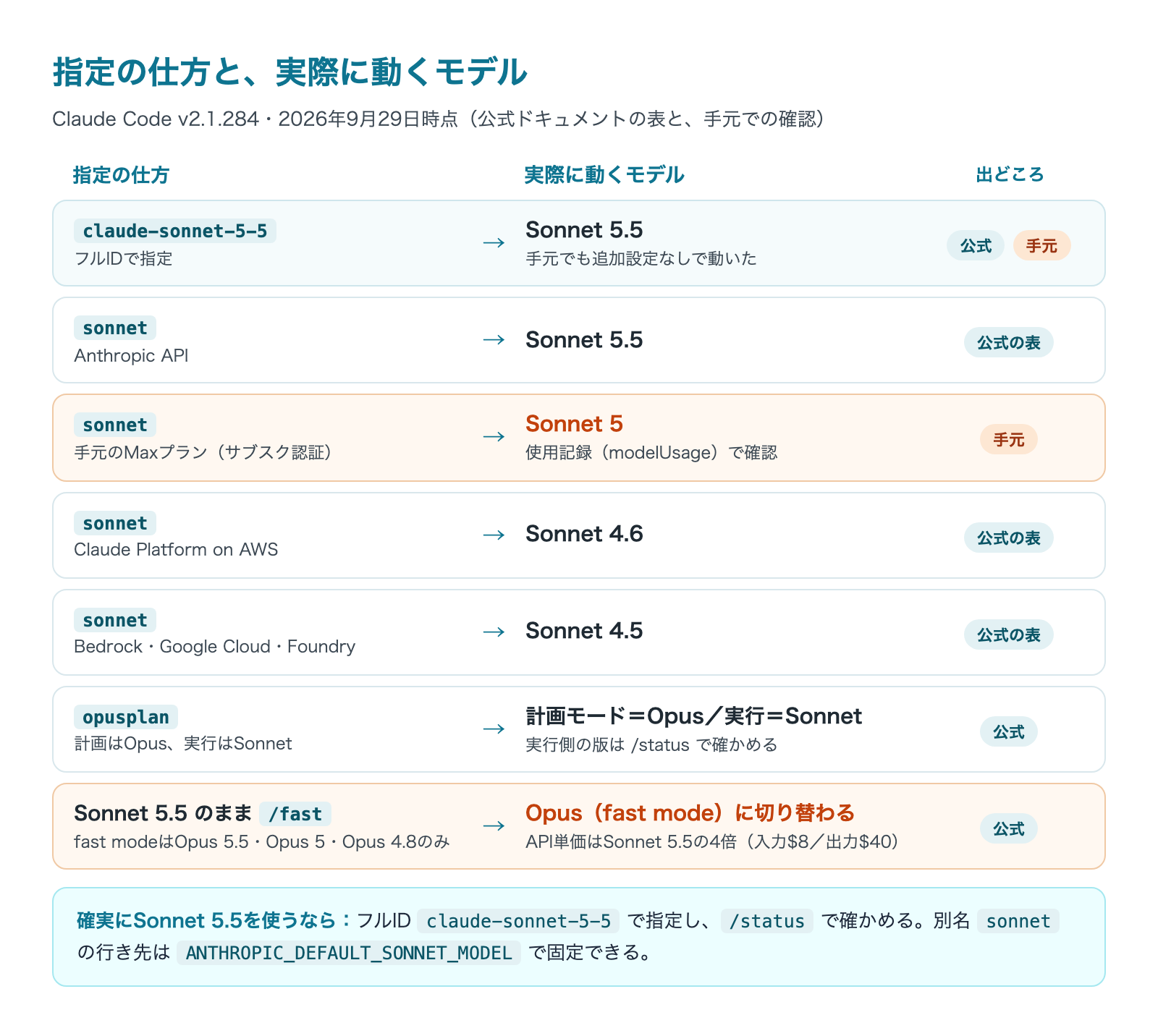Viewport: 1158px width, 1036px height.
Task: Click the bold text "確実にSonnet 5.5を使うなら："
Action: pos(214,920)
